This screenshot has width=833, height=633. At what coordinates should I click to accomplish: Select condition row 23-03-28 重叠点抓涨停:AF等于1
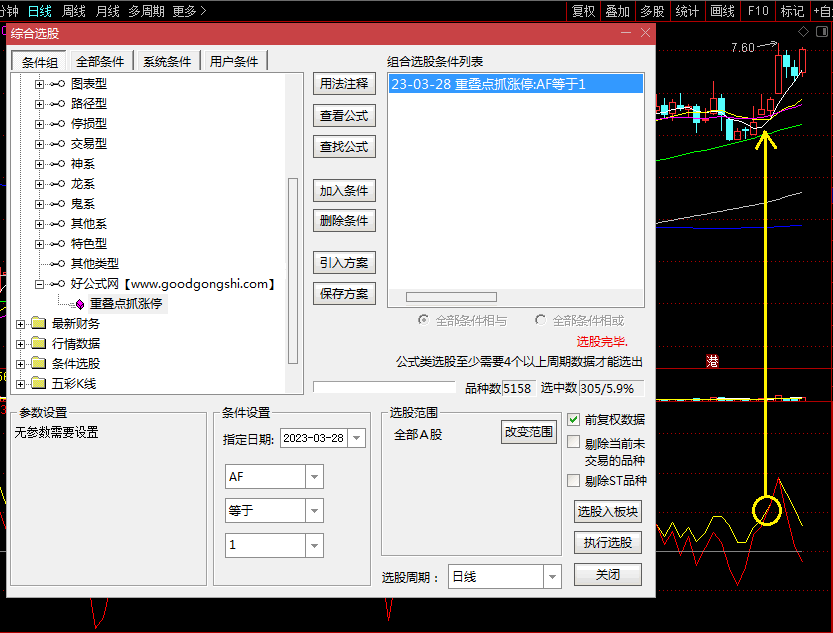(516, 84)
